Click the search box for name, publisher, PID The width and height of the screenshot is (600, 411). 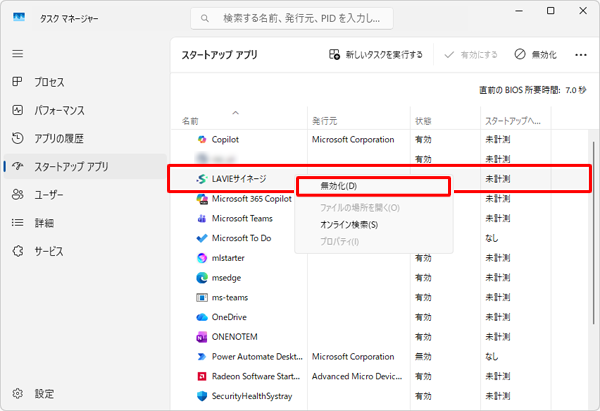(292, 18)
